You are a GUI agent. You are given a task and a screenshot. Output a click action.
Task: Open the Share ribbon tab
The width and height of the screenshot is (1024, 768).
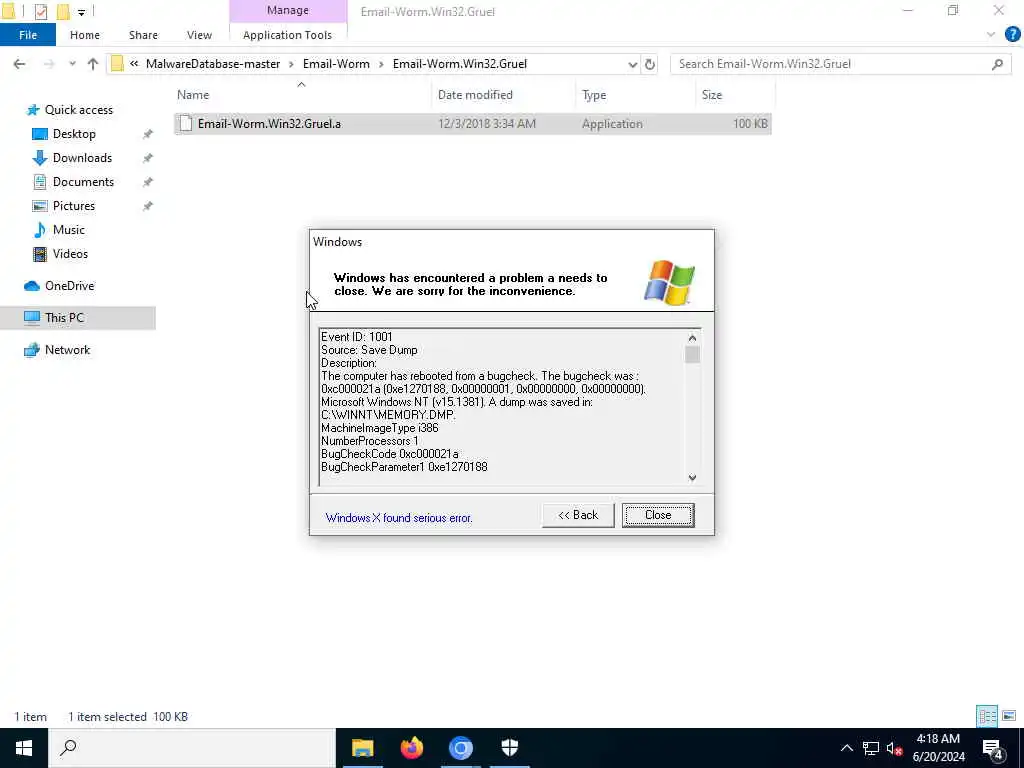[x=143, y=35]
